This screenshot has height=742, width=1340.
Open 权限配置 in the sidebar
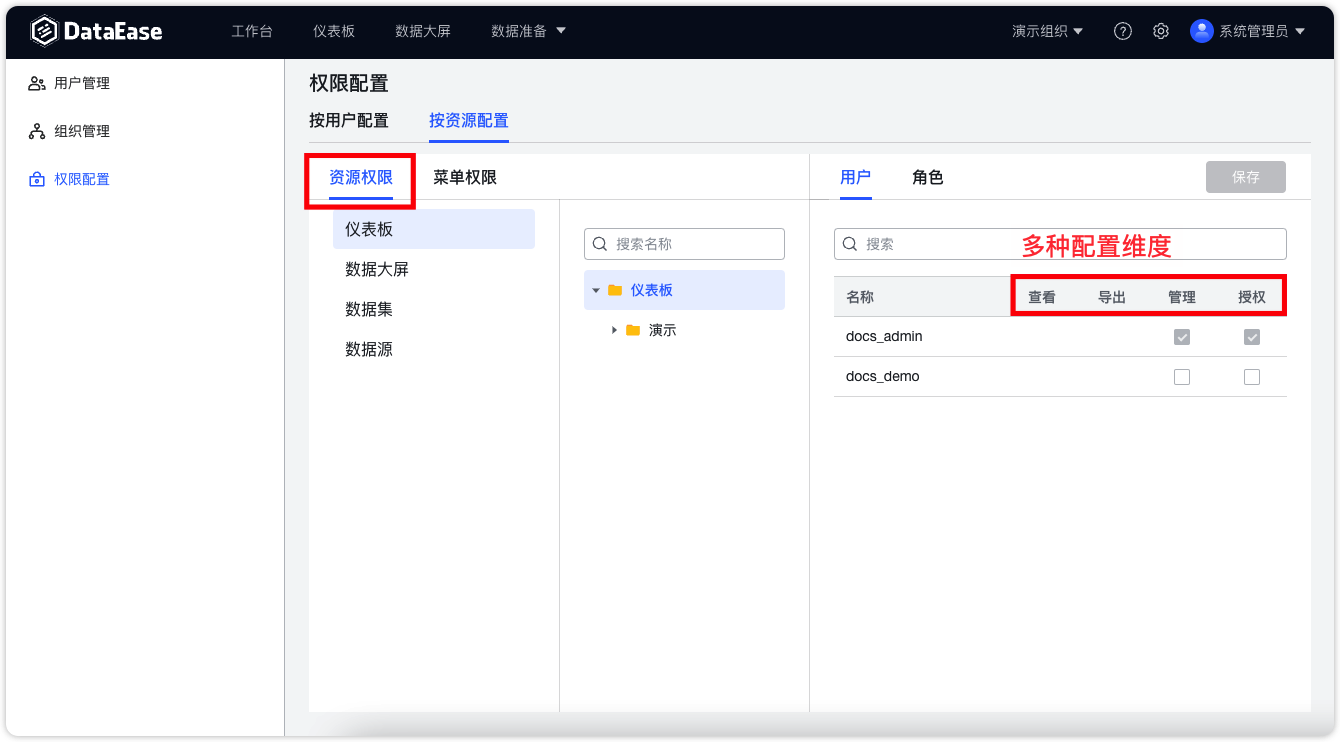(82, 179)
